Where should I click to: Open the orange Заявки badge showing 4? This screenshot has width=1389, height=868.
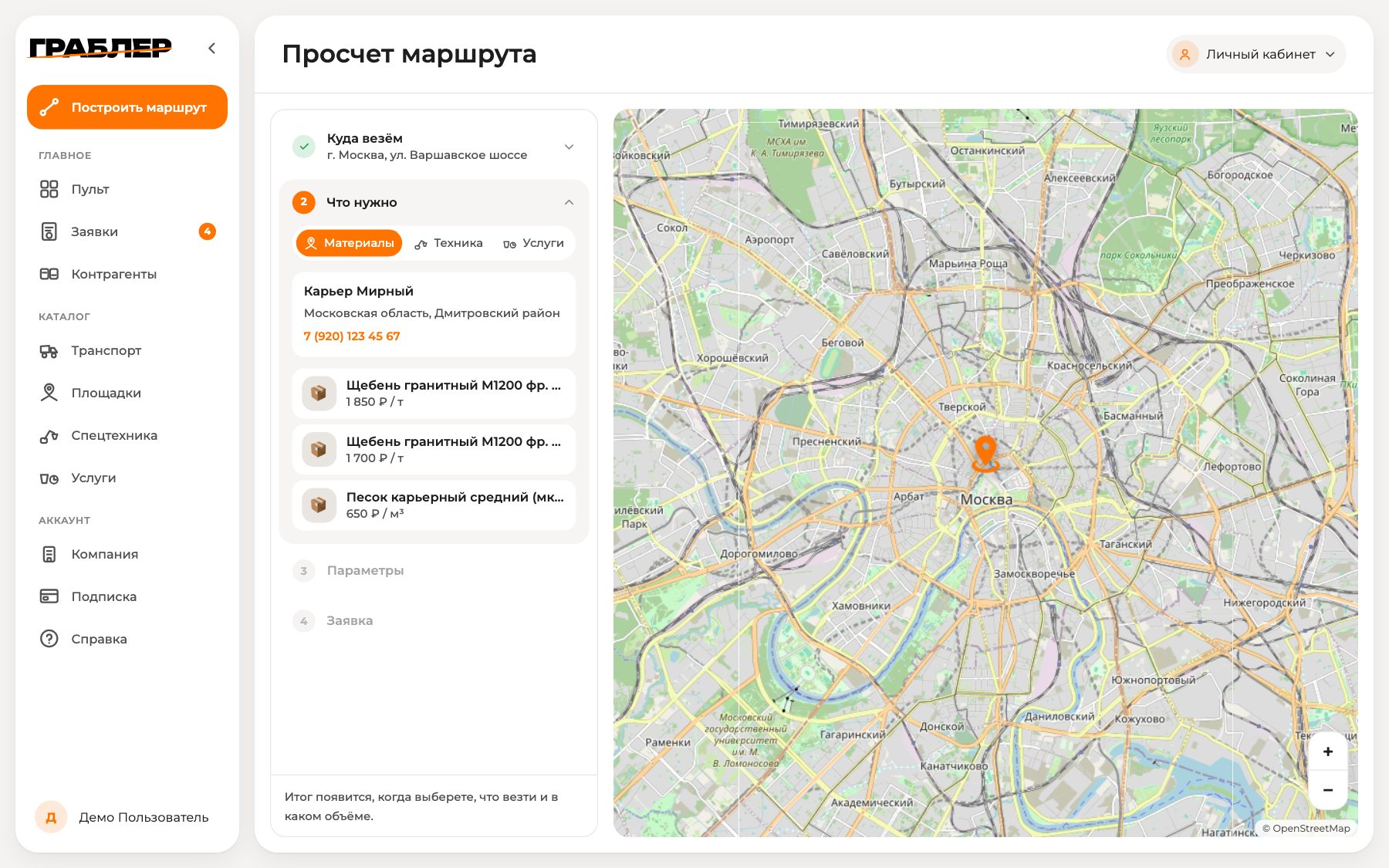[x=207, y=231]
